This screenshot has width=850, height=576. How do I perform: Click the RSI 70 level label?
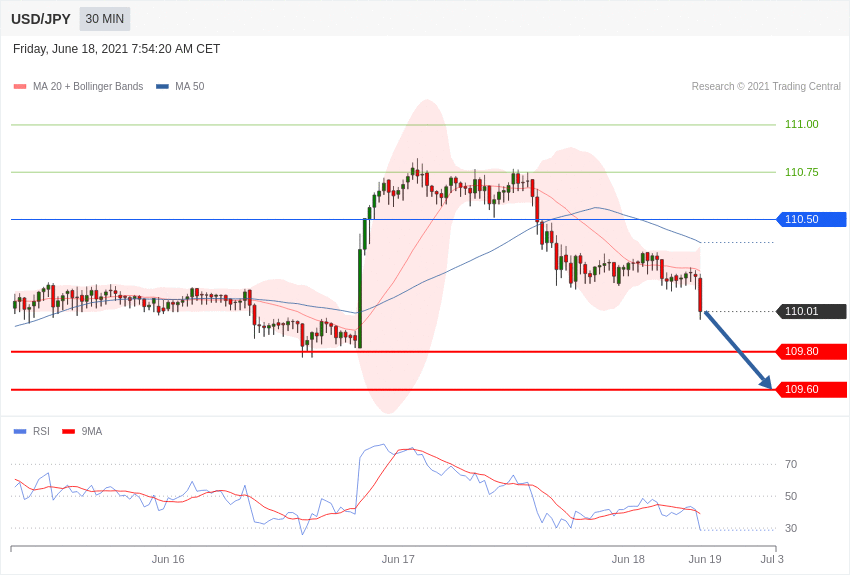tap(791, 464)
